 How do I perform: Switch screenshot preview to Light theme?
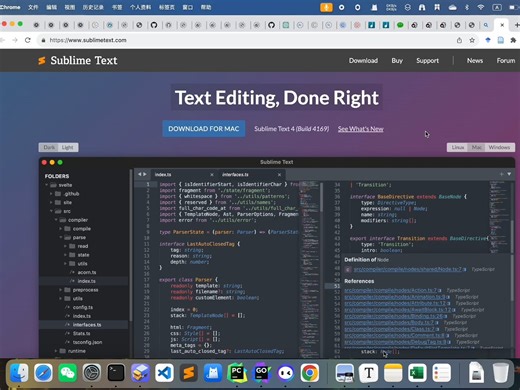pos(68,147)
